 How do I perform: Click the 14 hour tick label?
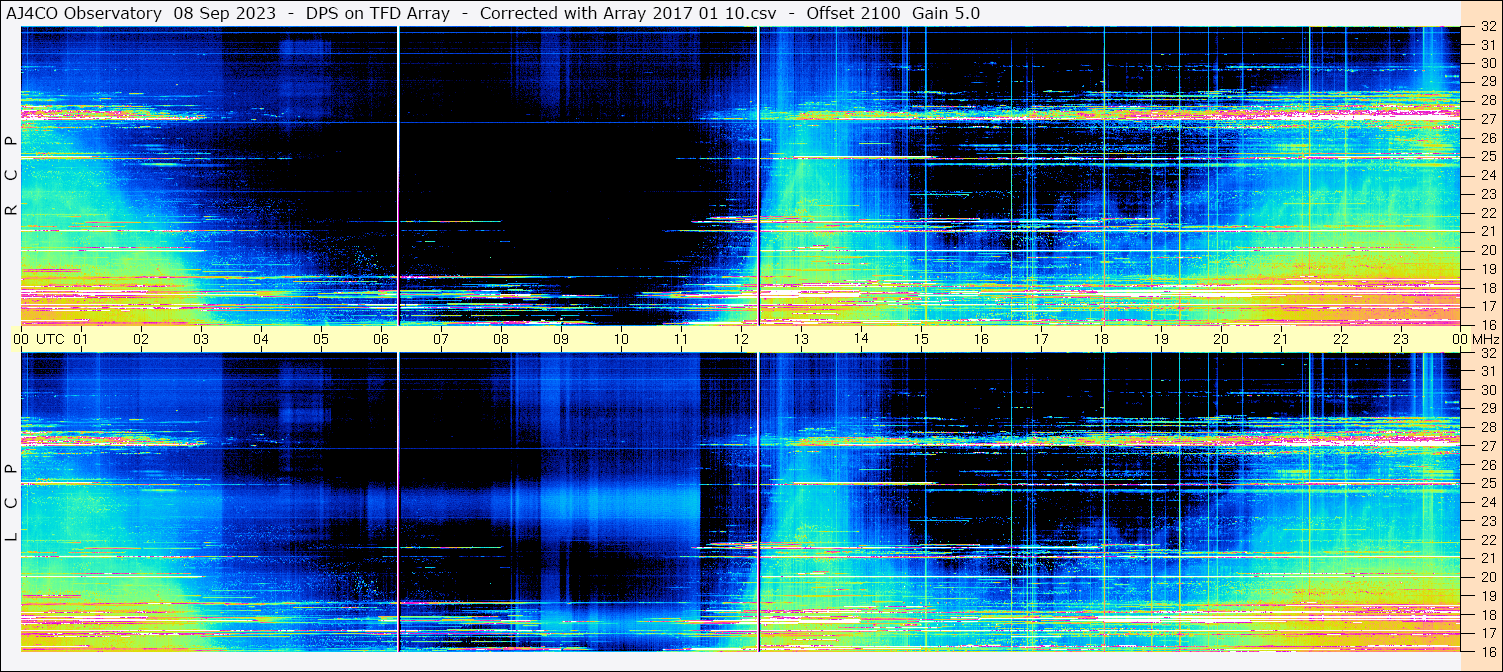pyautogui.click(x=861, y=339)
